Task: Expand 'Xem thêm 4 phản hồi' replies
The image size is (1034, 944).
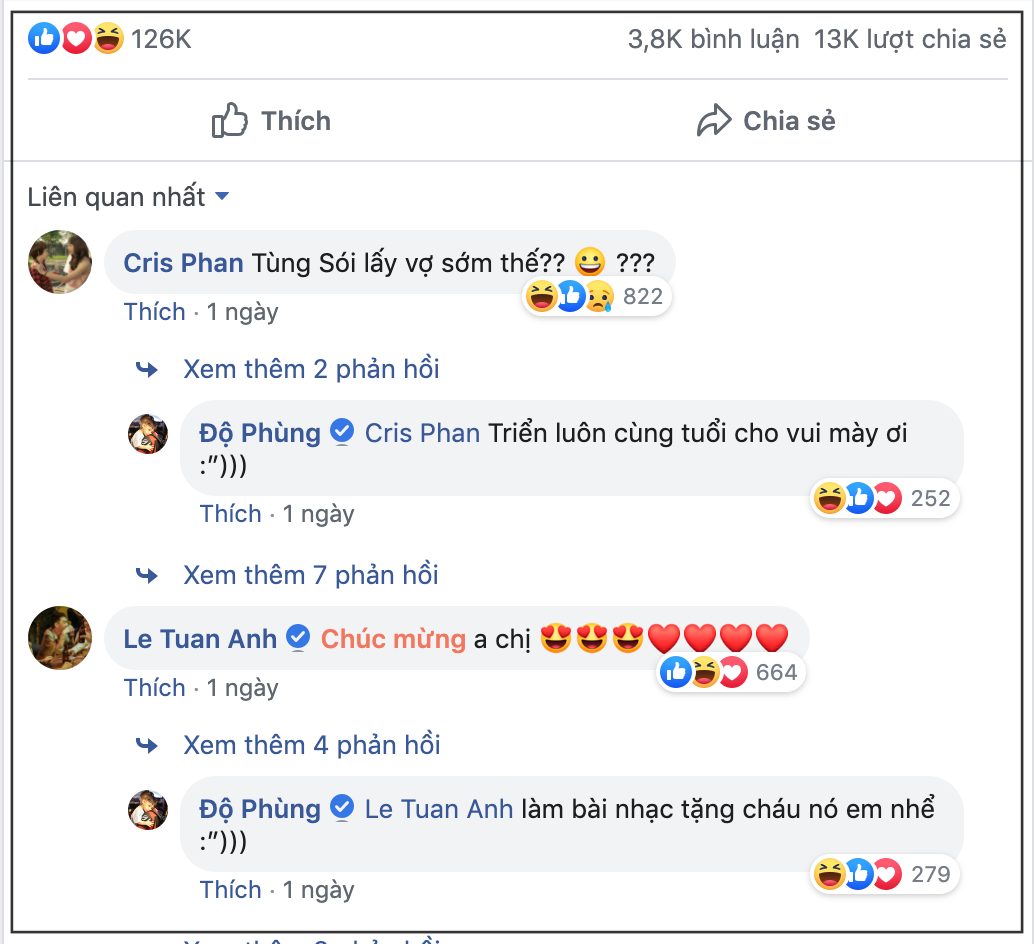Action: click(311, 745)
